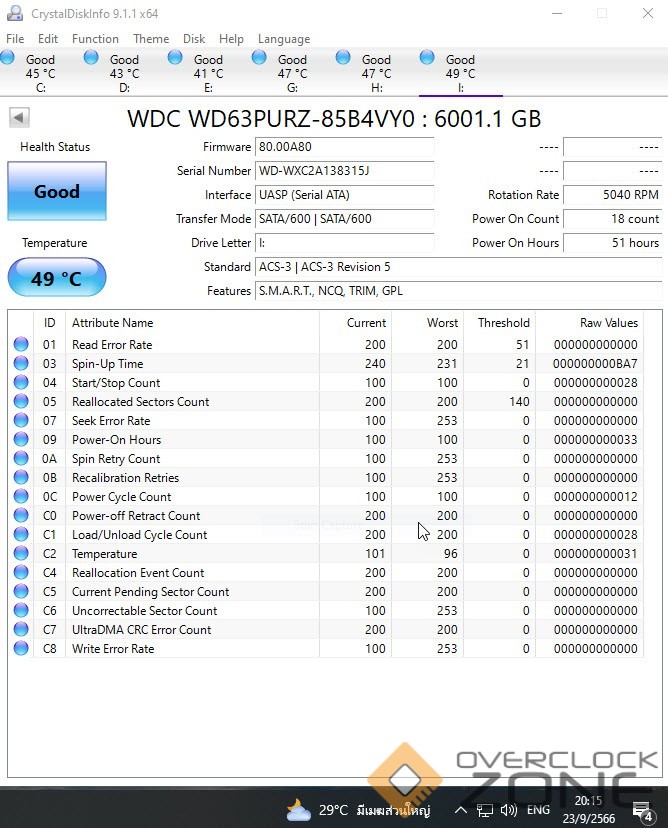
Task: Click the Features field
Action: pos(458,290)
